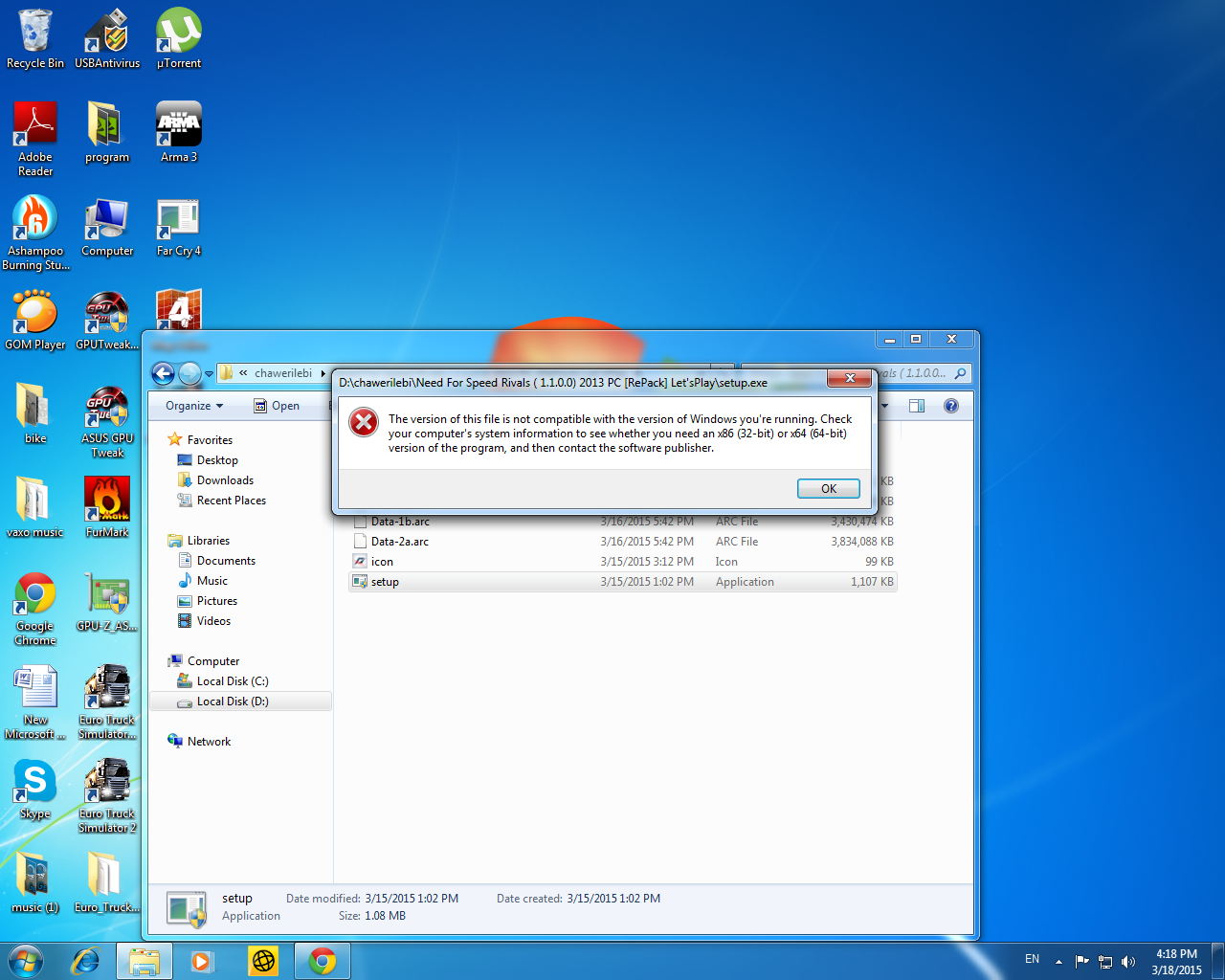This screenshot has width=1225, height=980.
Task: Switch input language via EN indicator
Action: (x=1032, y=959)
